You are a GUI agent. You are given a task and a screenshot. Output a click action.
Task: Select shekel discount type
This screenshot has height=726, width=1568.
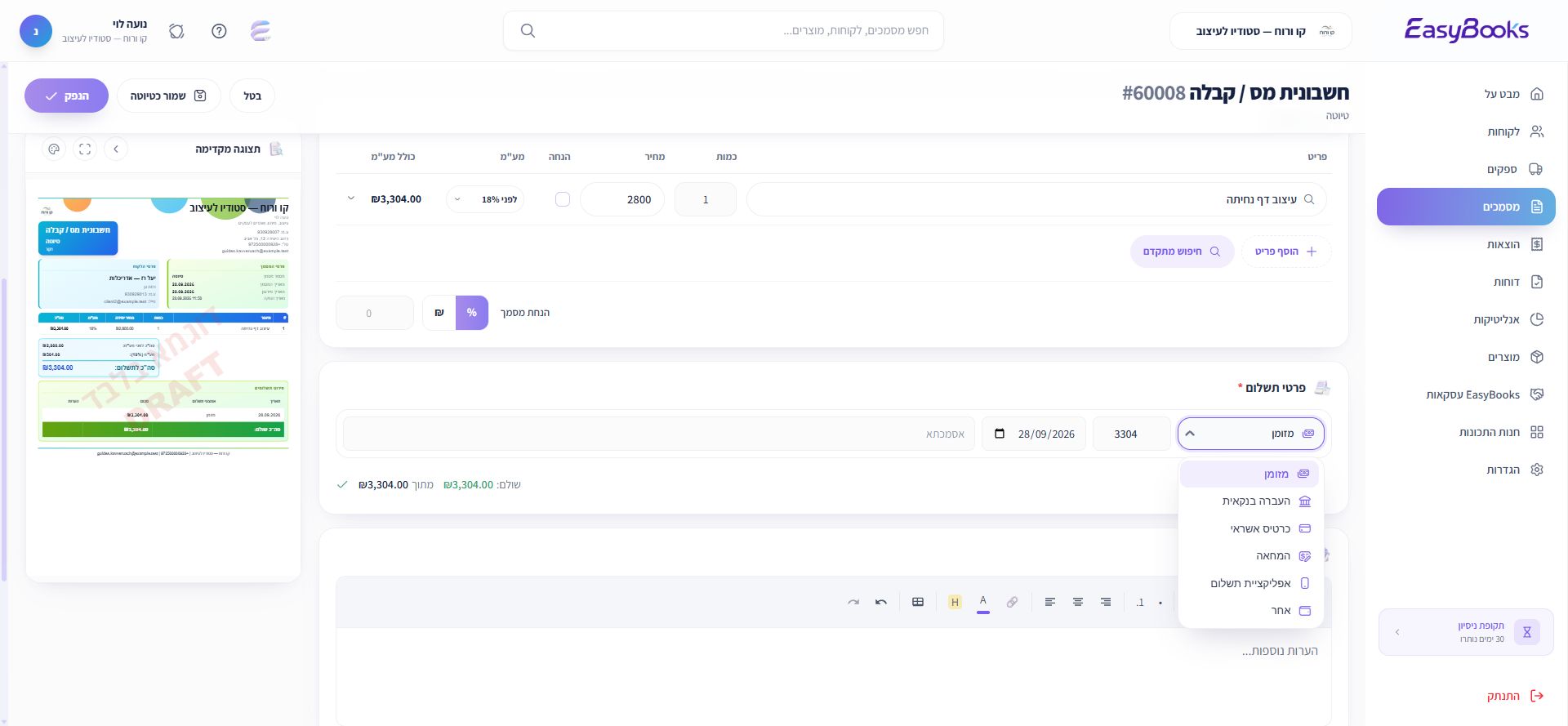coord(439,313)
